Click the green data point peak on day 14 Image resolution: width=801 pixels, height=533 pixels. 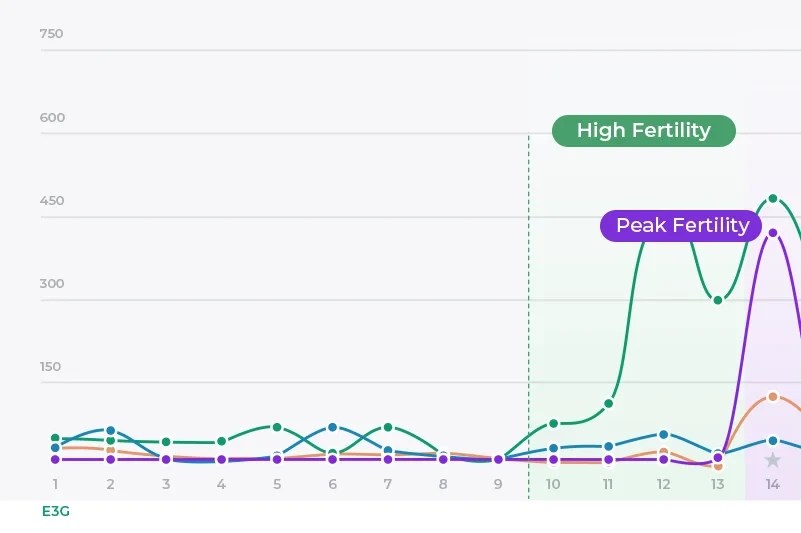pos(773,198)
